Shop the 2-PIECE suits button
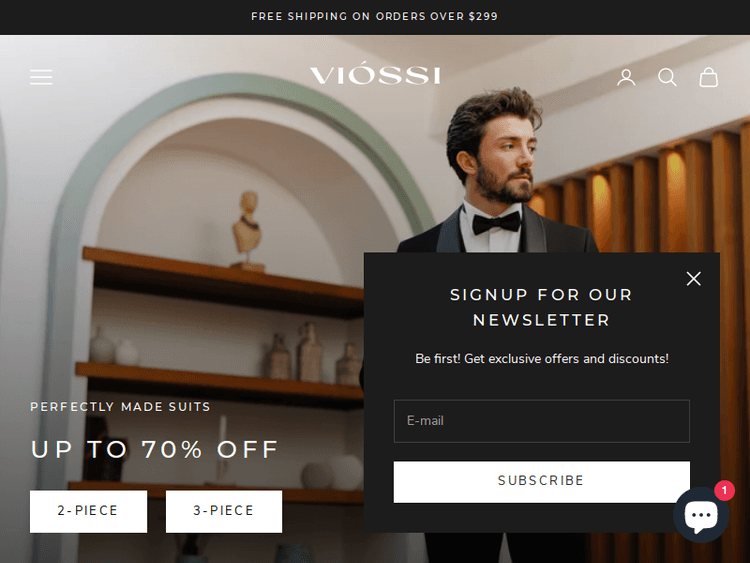750x563 pixels. (x=88, y=511)
